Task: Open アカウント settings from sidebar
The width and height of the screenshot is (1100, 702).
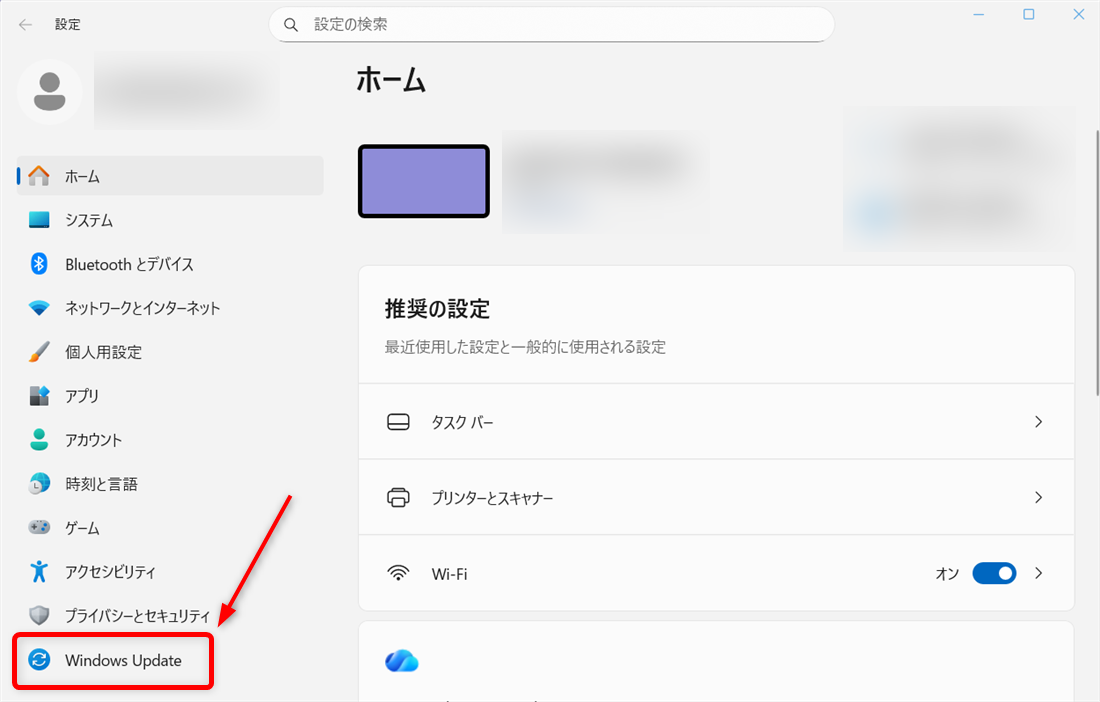Action: pos(38,440)
